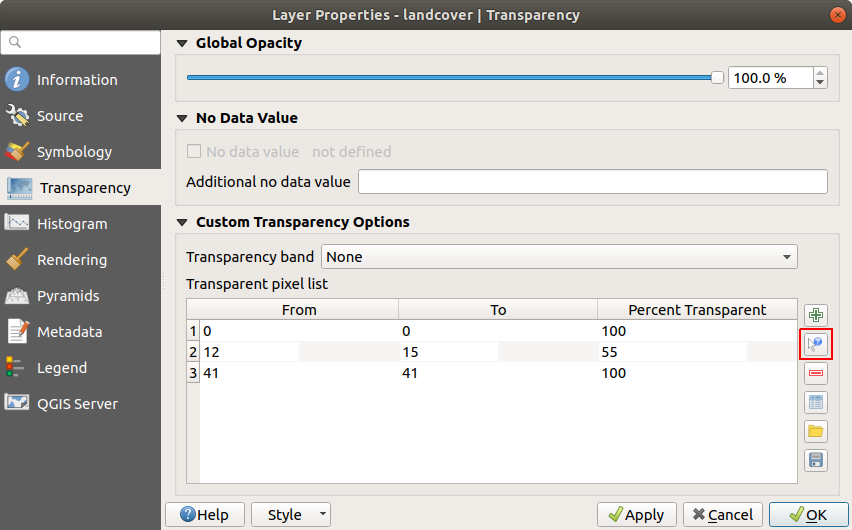Viewport: 852px width, 530px height.
Task: Open the Pyramids settings page
Action: (68, 296)
